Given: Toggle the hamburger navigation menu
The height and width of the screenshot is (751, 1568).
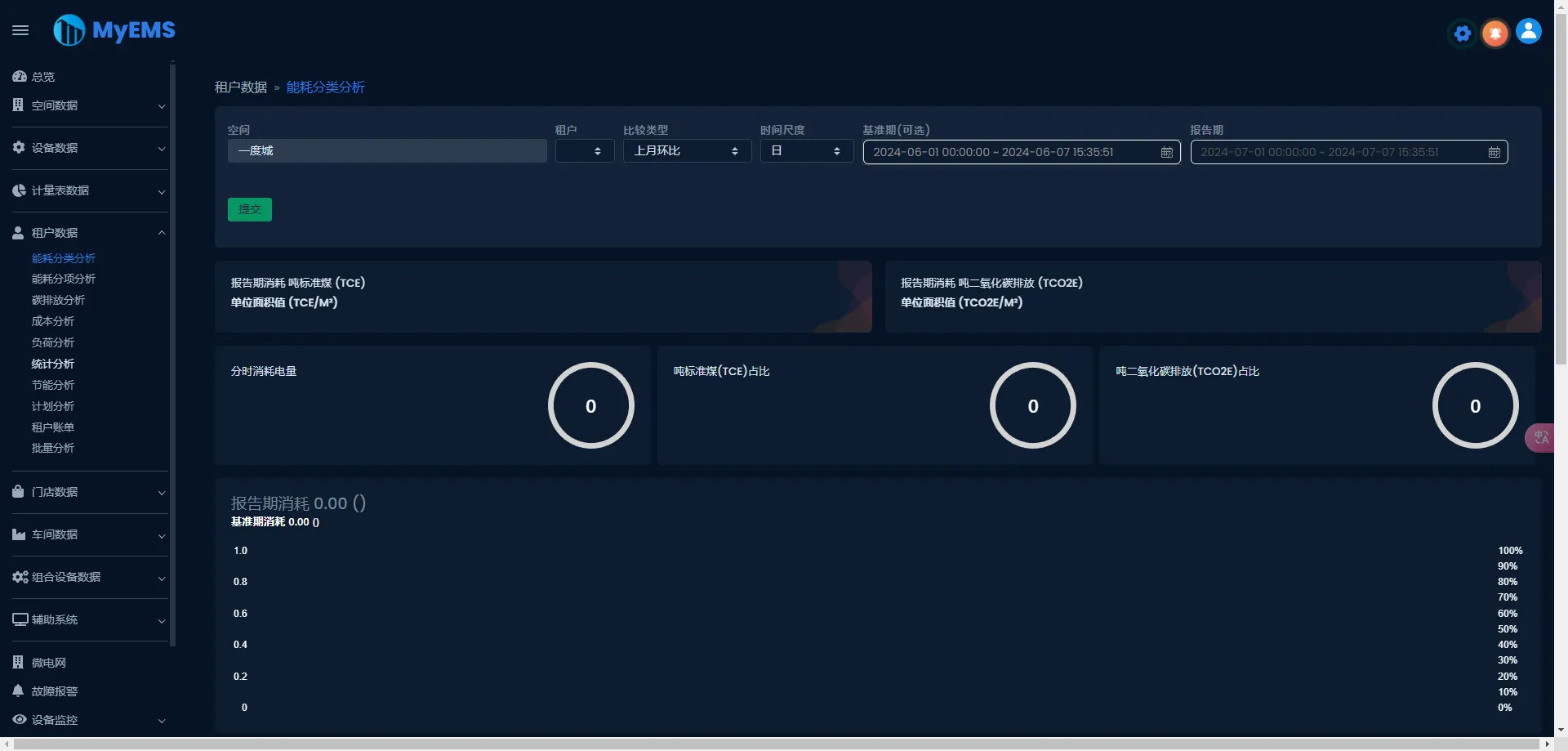Looking at the screenshot, I should (20, 30).
